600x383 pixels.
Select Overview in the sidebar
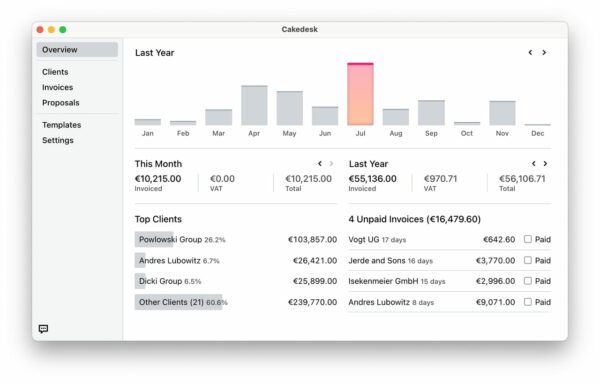click(x=77, y=50)
